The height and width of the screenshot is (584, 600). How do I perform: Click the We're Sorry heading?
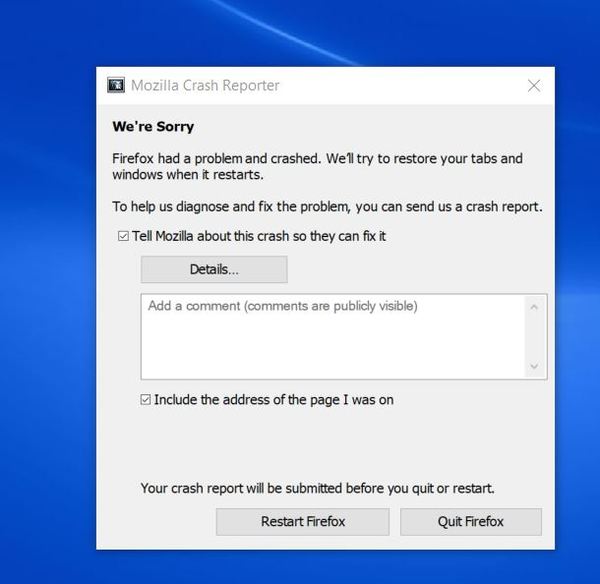(153, 127)
